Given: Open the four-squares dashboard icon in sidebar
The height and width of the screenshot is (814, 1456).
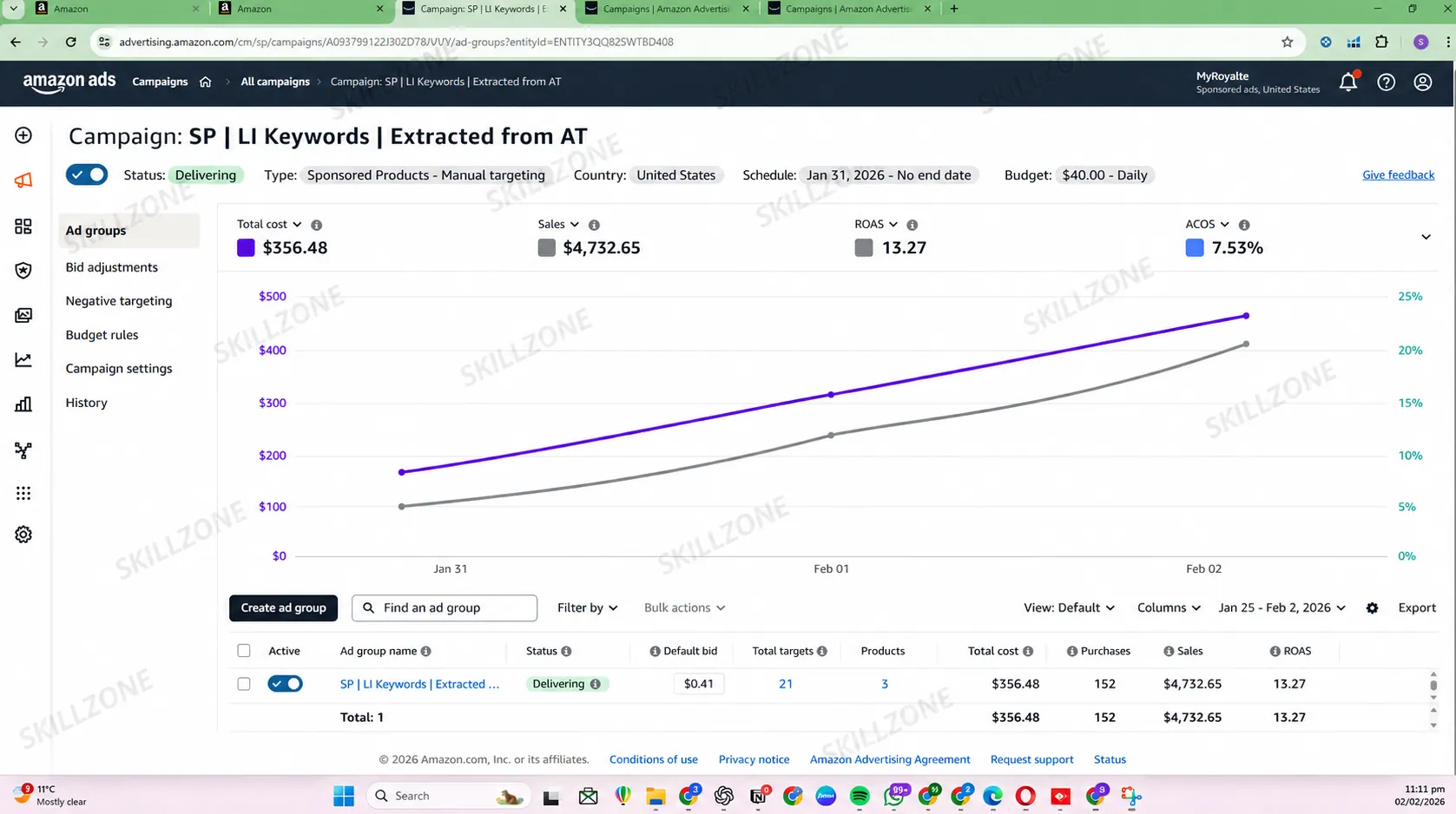Looking at the screenshot, I should click(x=23, y=226).
